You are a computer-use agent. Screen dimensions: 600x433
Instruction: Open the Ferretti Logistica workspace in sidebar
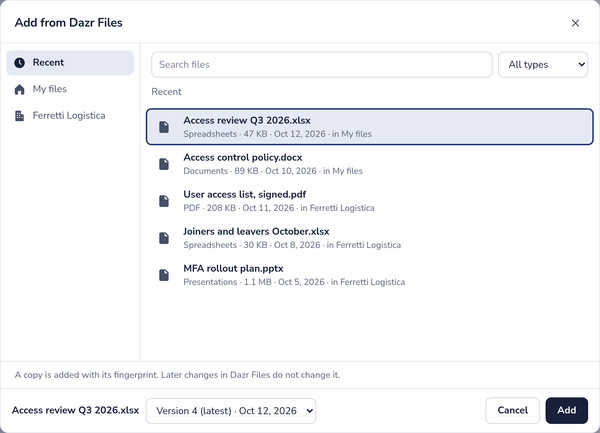70,116
